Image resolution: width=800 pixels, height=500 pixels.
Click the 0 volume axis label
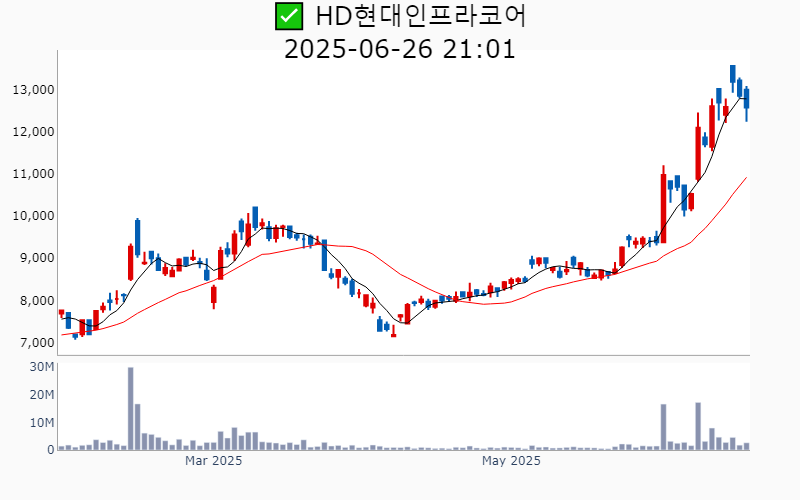click(51, 450)
